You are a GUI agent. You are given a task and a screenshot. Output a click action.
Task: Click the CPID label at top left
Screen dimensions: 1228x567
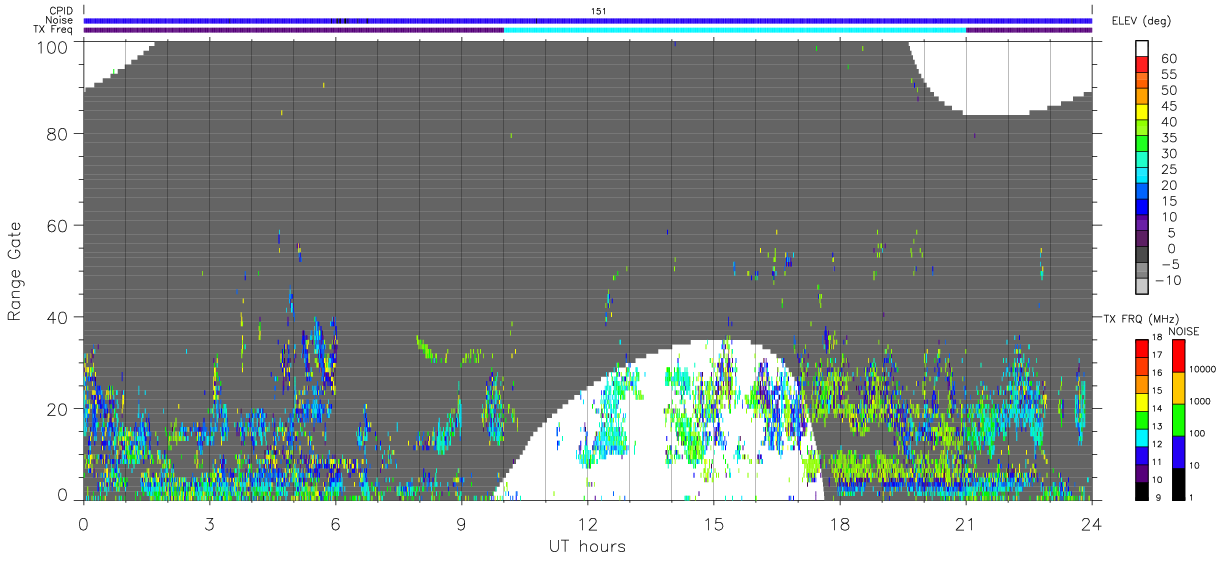click(61, 11)
